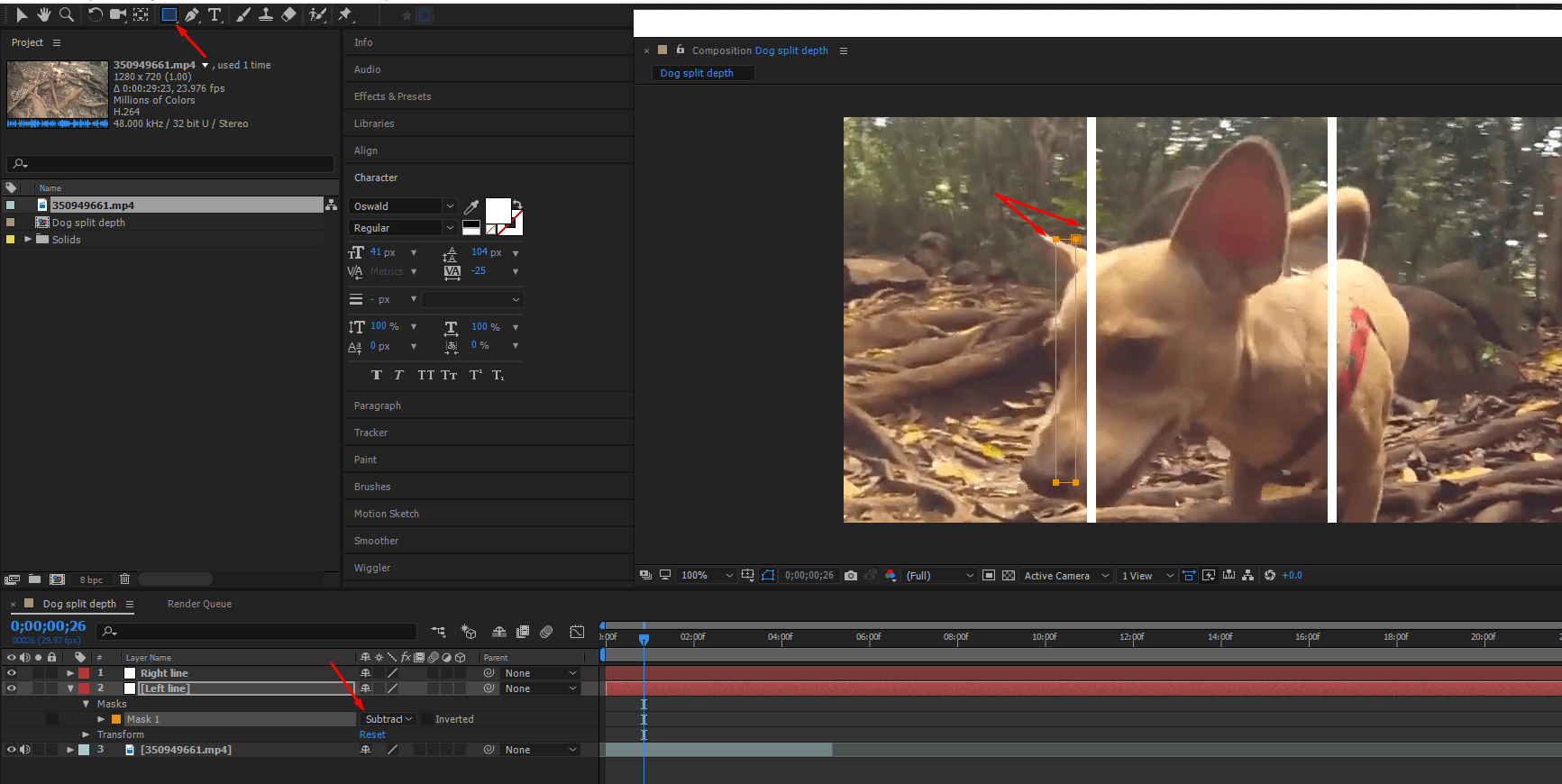Open the Graph Editor icon in timeline

pyautogui.click(x=577, y=632)
